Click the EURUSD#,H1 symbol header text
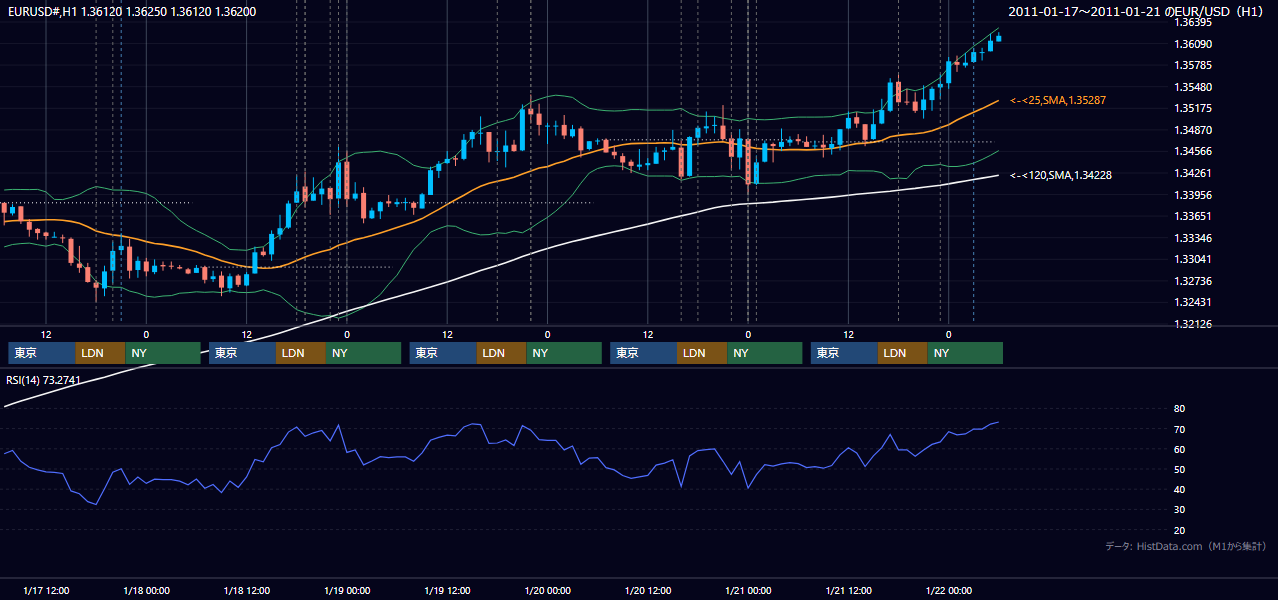The image size is (1278, 600). (131, 11)
